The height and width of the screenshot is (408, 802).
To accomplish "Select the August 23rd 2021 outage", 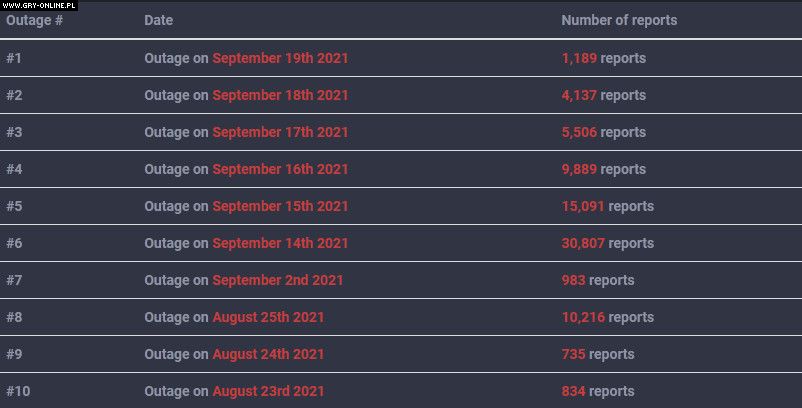I will click(x=268, y=391).
